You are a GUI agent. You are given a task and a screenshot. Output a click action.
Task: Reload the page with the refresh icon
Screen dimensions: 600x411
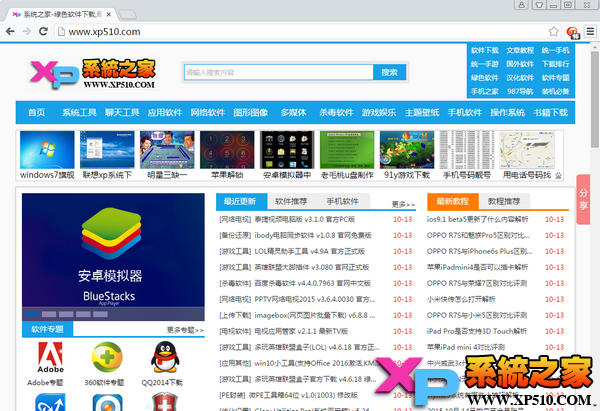[x=43, y=31]
